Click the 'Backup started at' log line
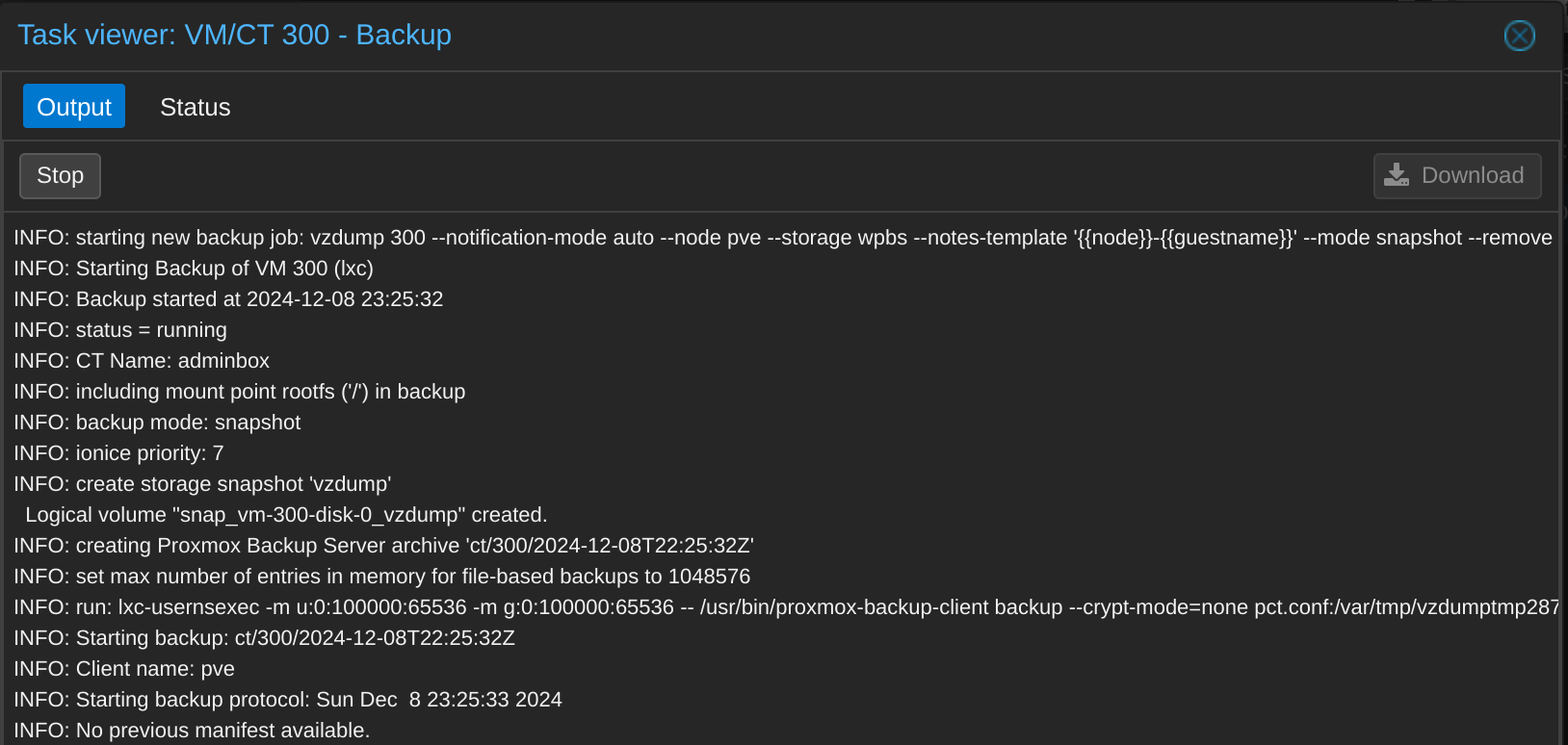Screen dimensions: 1568x745 point(228,299)
